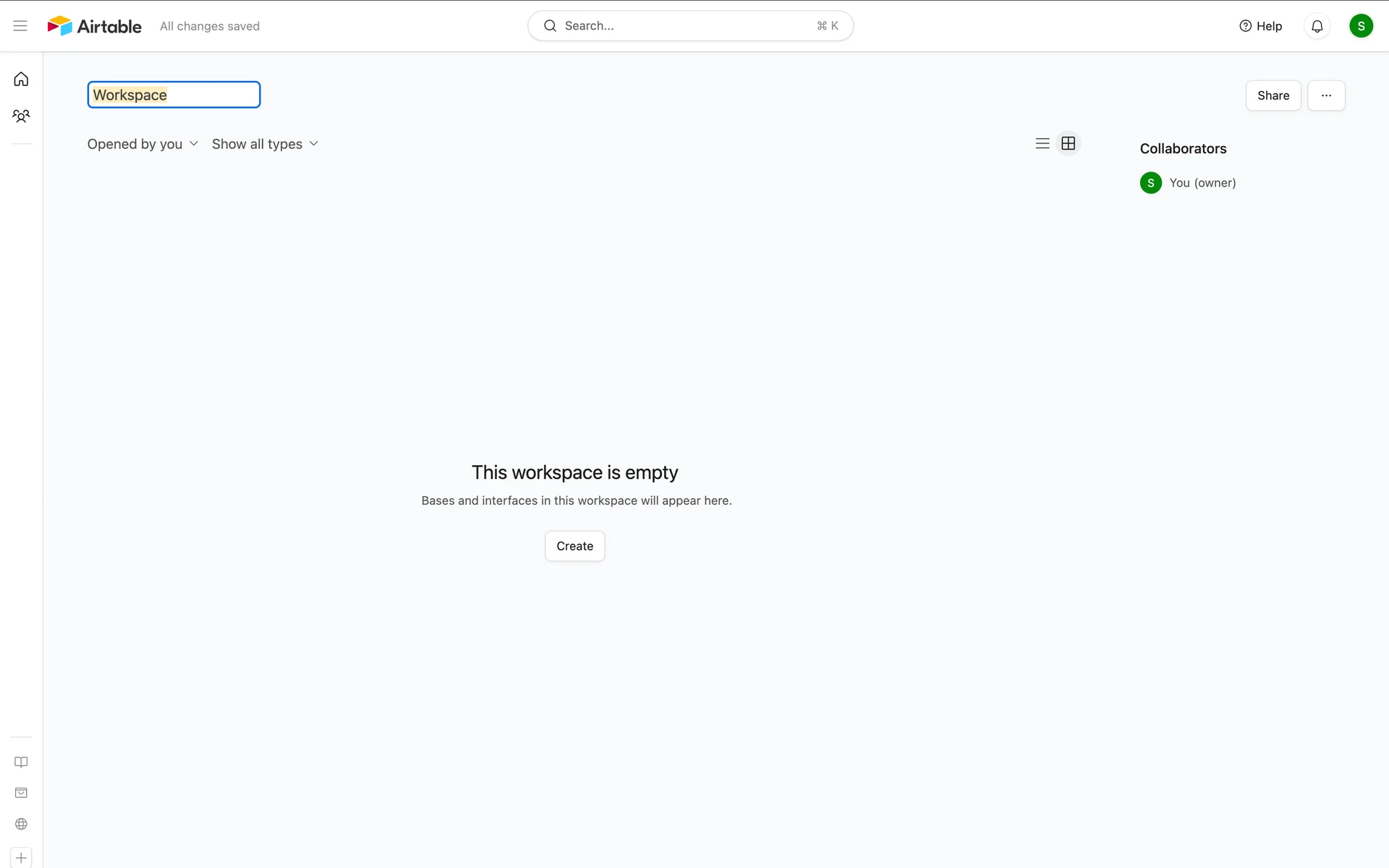Open the workspace more options ellipsis menu
This screenshot has width=1389, height=868.
(1325, 95)
